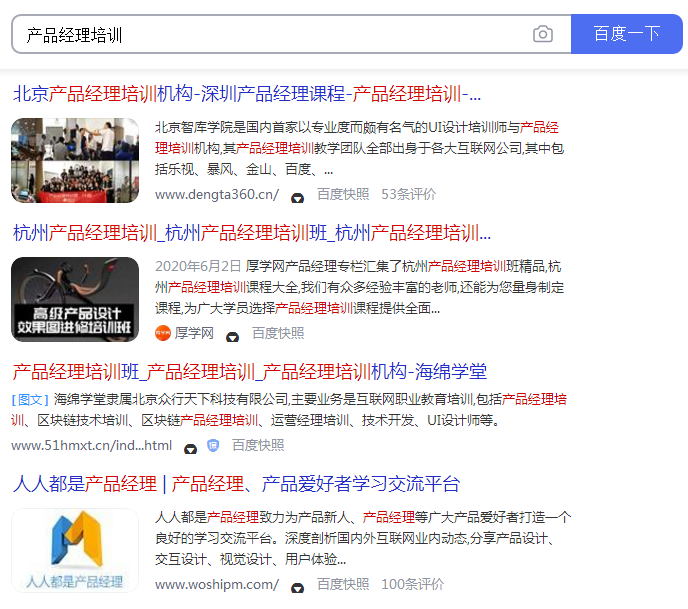Open the www.woshipm.com URL link
The height and width of the screenshot is (609, 688).
click(217, 584)
